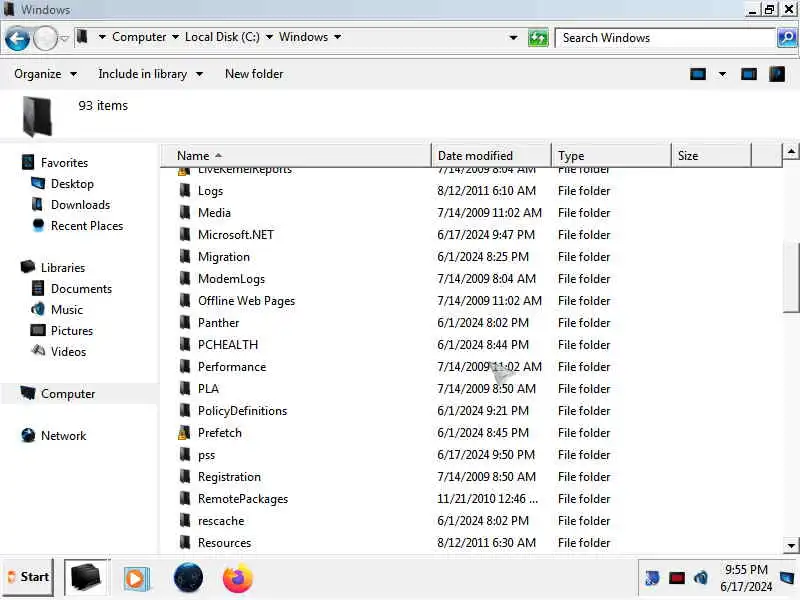Click Windows Explorer taskbar icon
The width and height of the screenshot is (800, 600).
(x=85, y=578)
